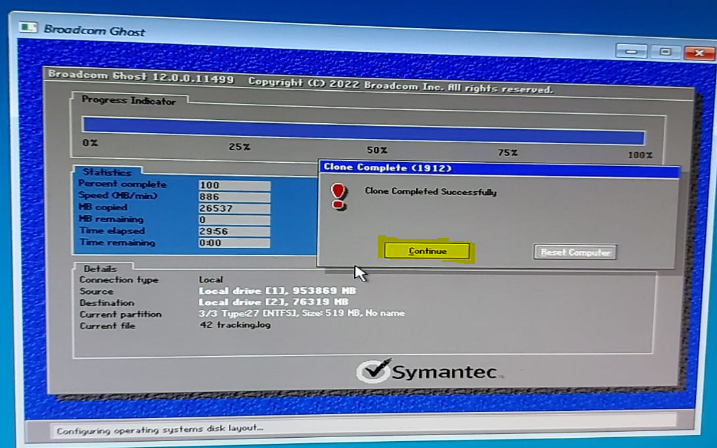The image size is (717, 448).
Task: Click the Current file '42 tracking.log' text
Action: [x=235, y=325]
